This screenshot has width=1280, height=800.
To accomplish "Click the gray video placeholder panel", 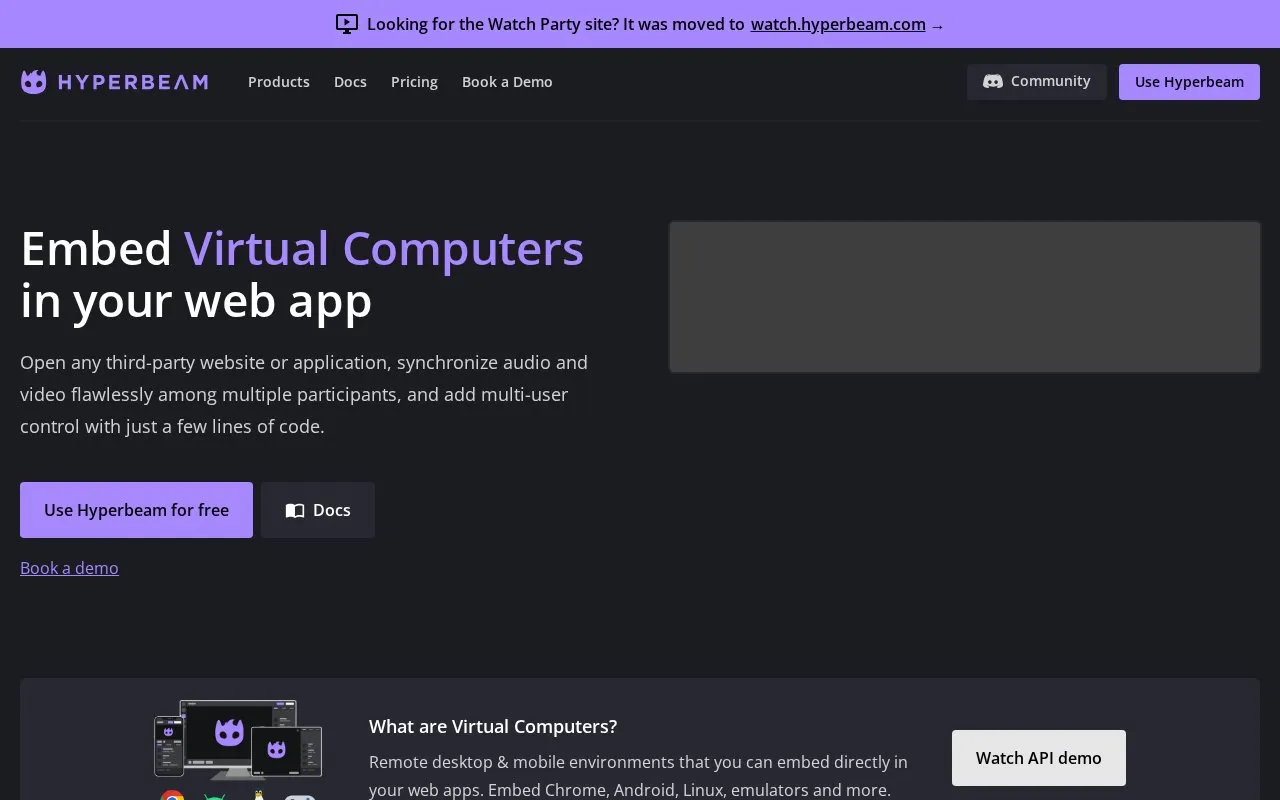I will [965, 297].
